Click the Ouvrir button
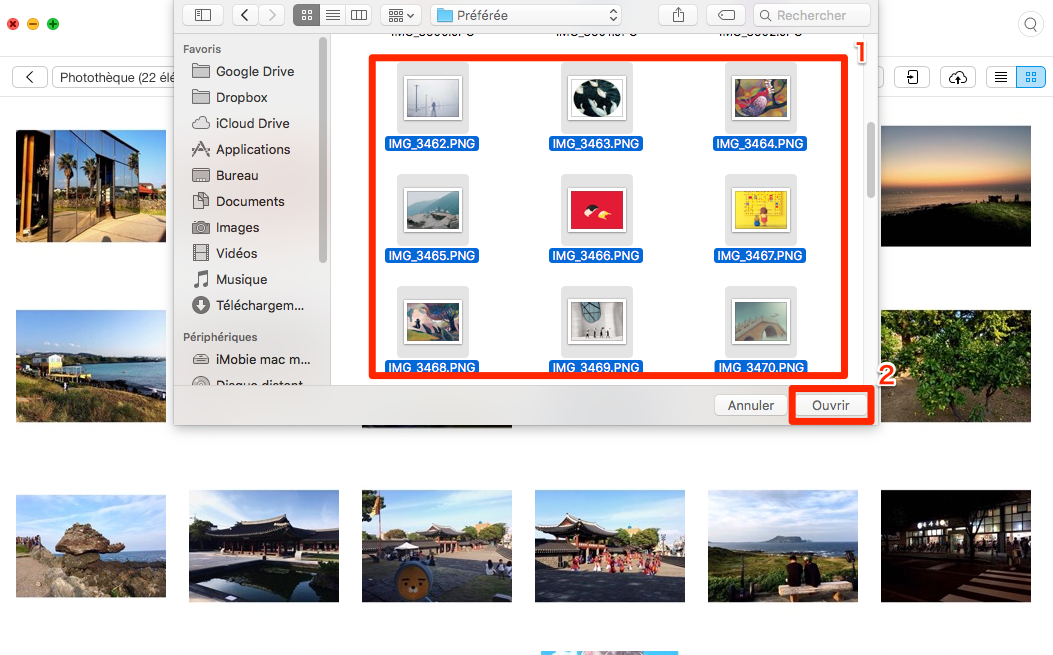1053x655 pixels. point(831,405)
